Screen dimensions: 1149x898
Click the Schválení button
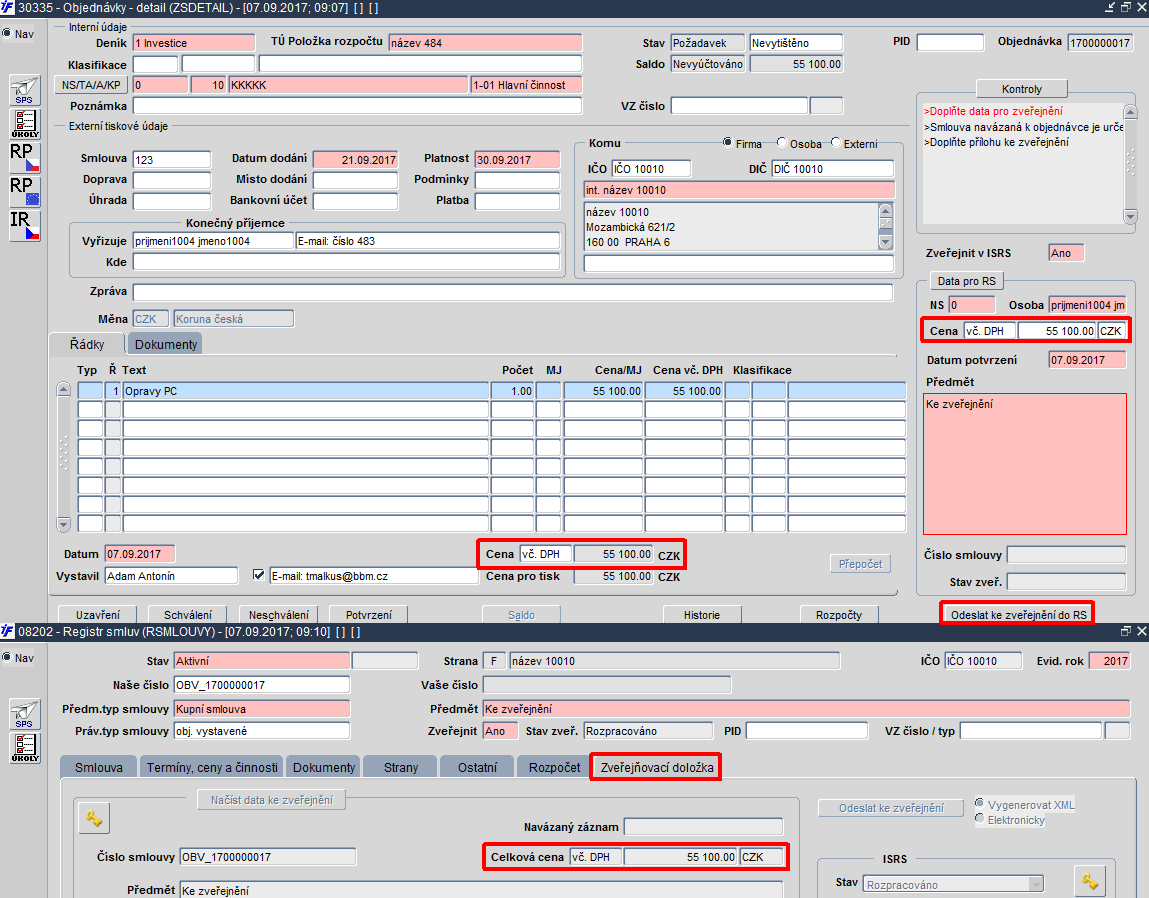[x=188, y=614]
